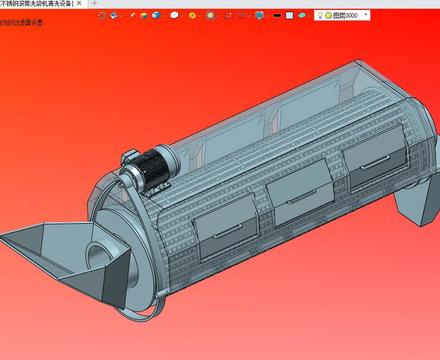
Task: Toggle the green circle layer status indicator
Action: click(x=328, y=15)
